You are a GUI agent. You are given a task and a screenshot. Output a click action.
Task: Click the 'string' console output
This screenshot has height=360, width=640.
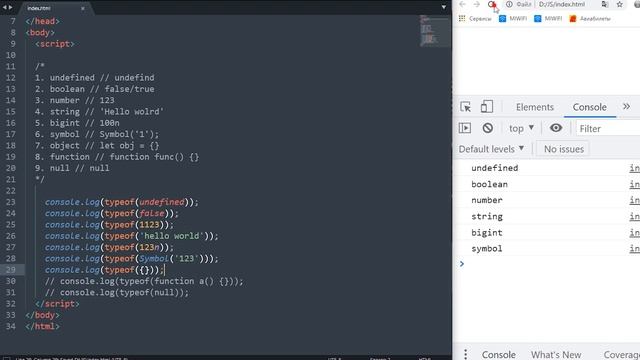[487, 216]
